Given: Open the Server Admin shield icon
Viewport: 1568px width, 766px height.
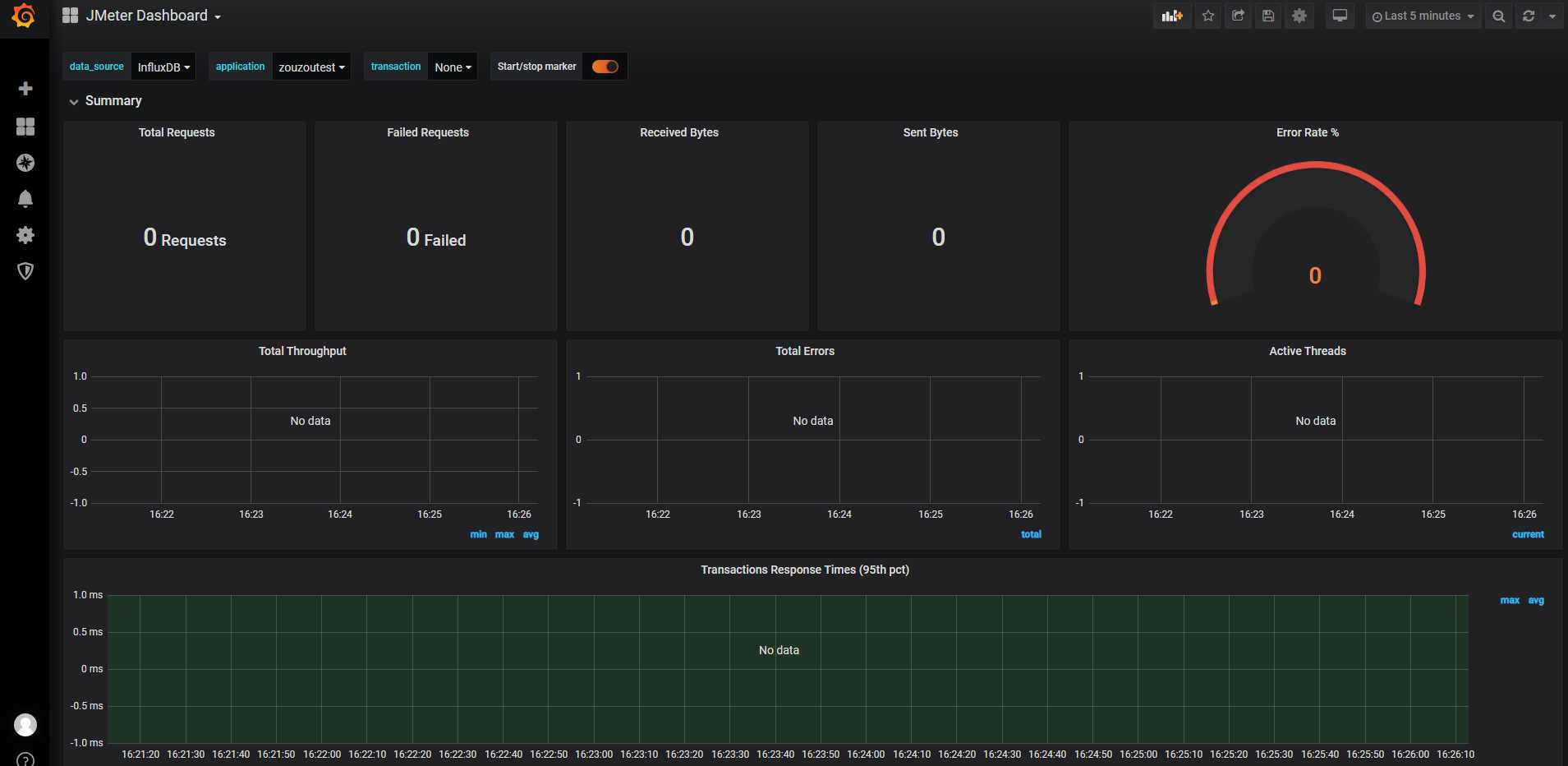Looking at the screenshot, I should tap(25, 271).
